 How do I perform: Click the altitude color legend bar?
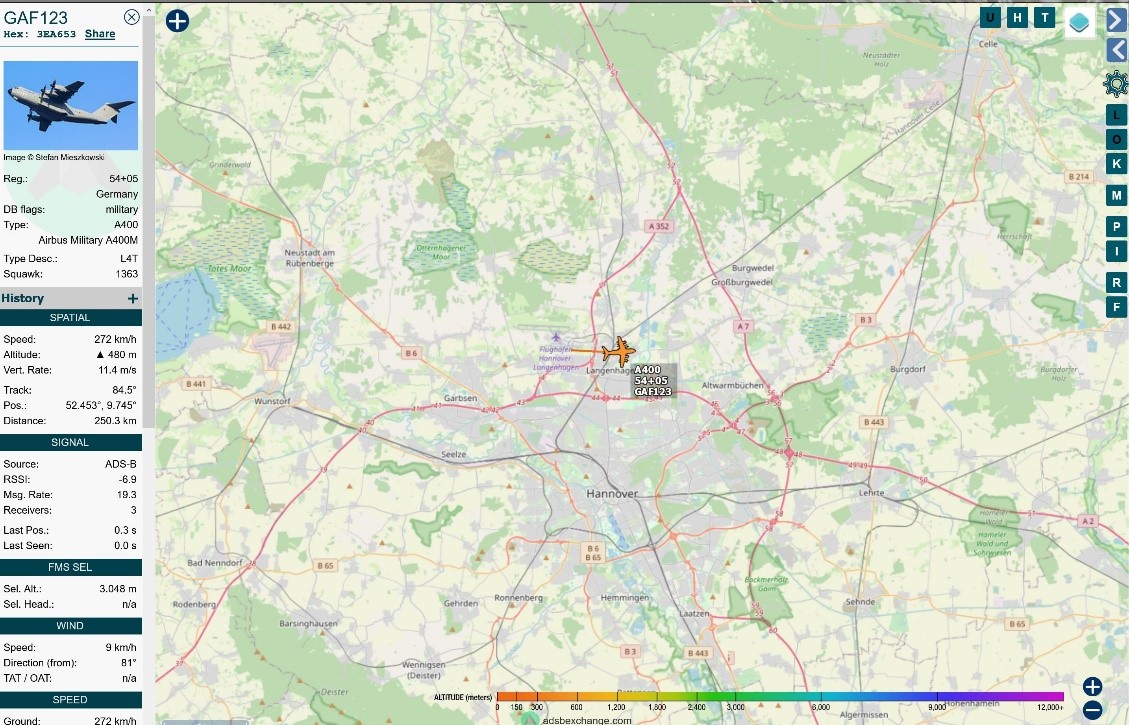point(780,696)
